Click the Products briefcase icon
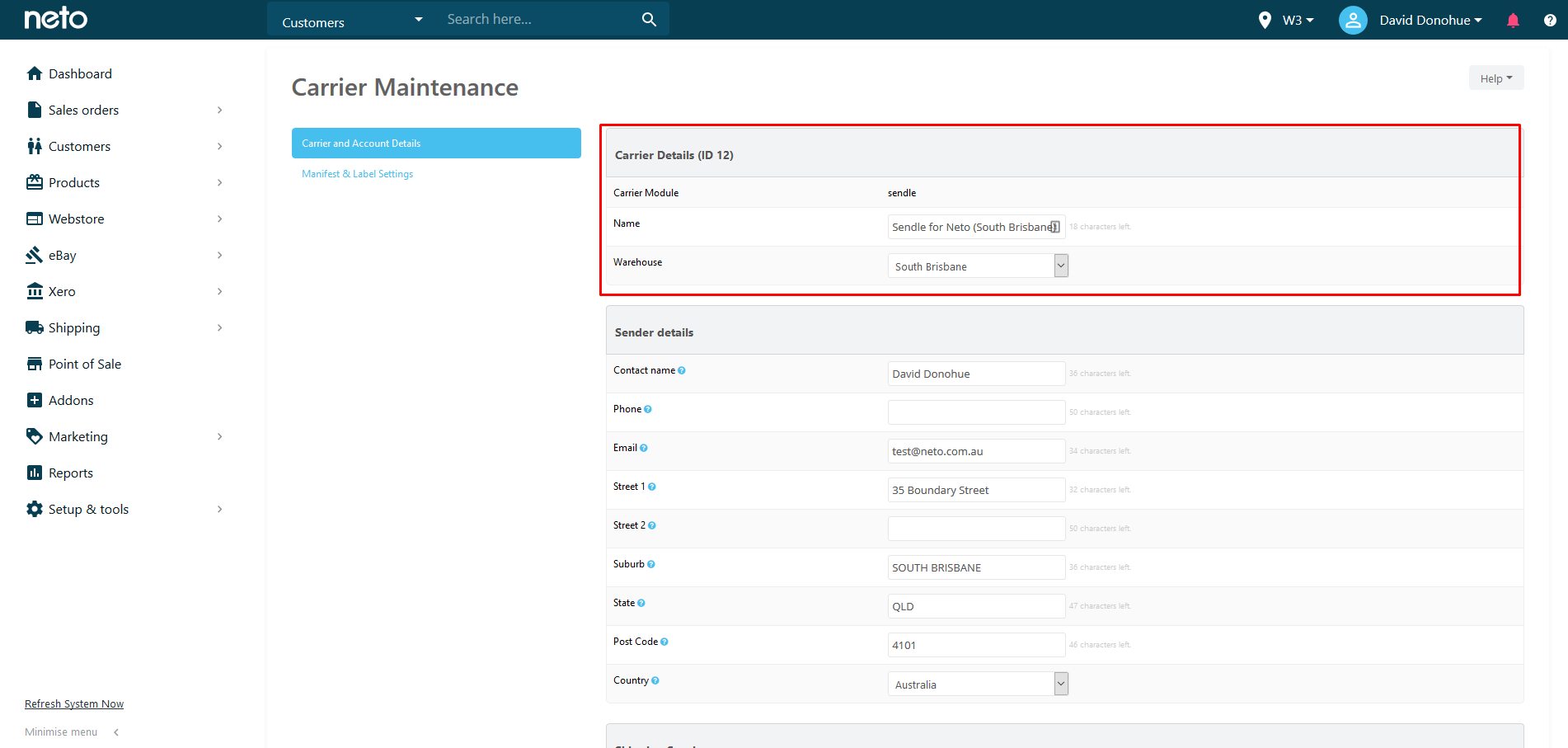Screen dimensions: 1568x748 35,182
